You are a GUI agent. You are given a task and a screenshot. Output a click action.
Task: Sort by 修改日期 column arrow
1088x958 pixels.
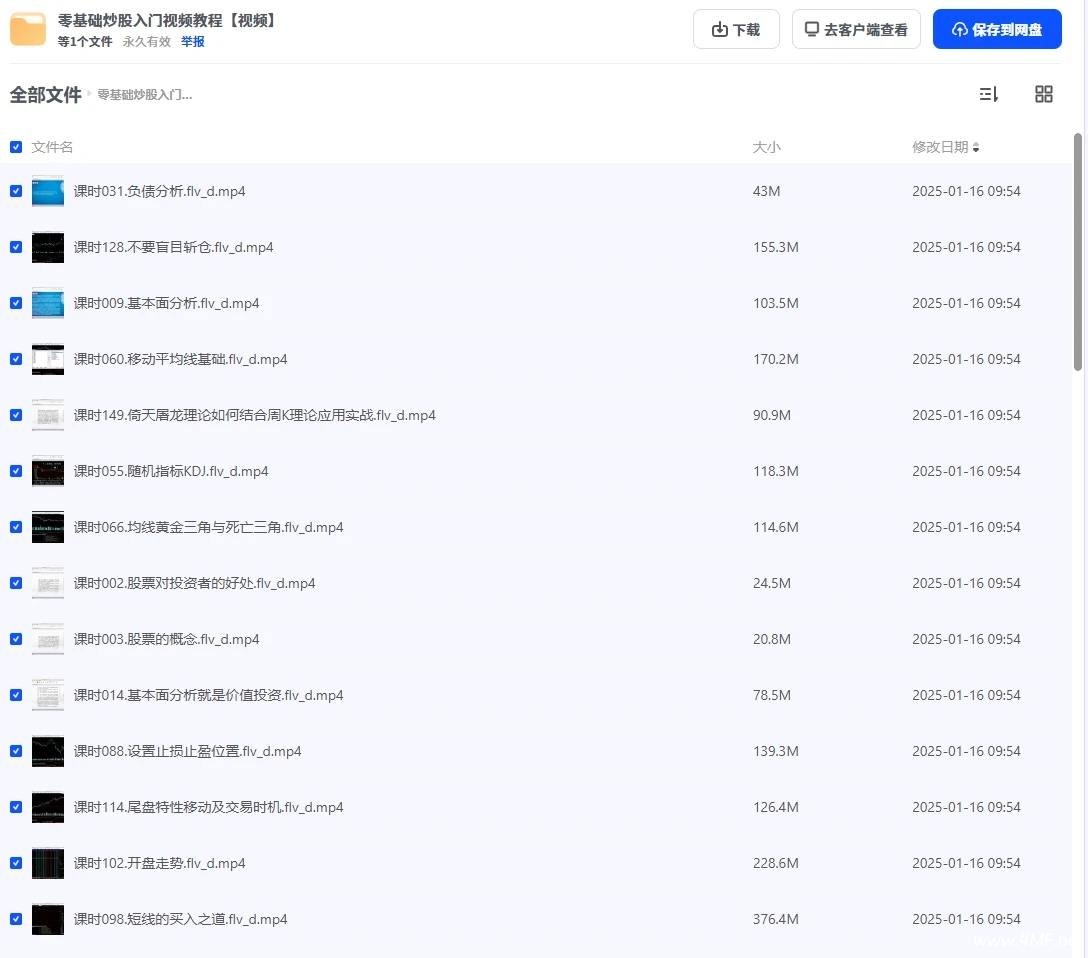(x=976, y=148)
